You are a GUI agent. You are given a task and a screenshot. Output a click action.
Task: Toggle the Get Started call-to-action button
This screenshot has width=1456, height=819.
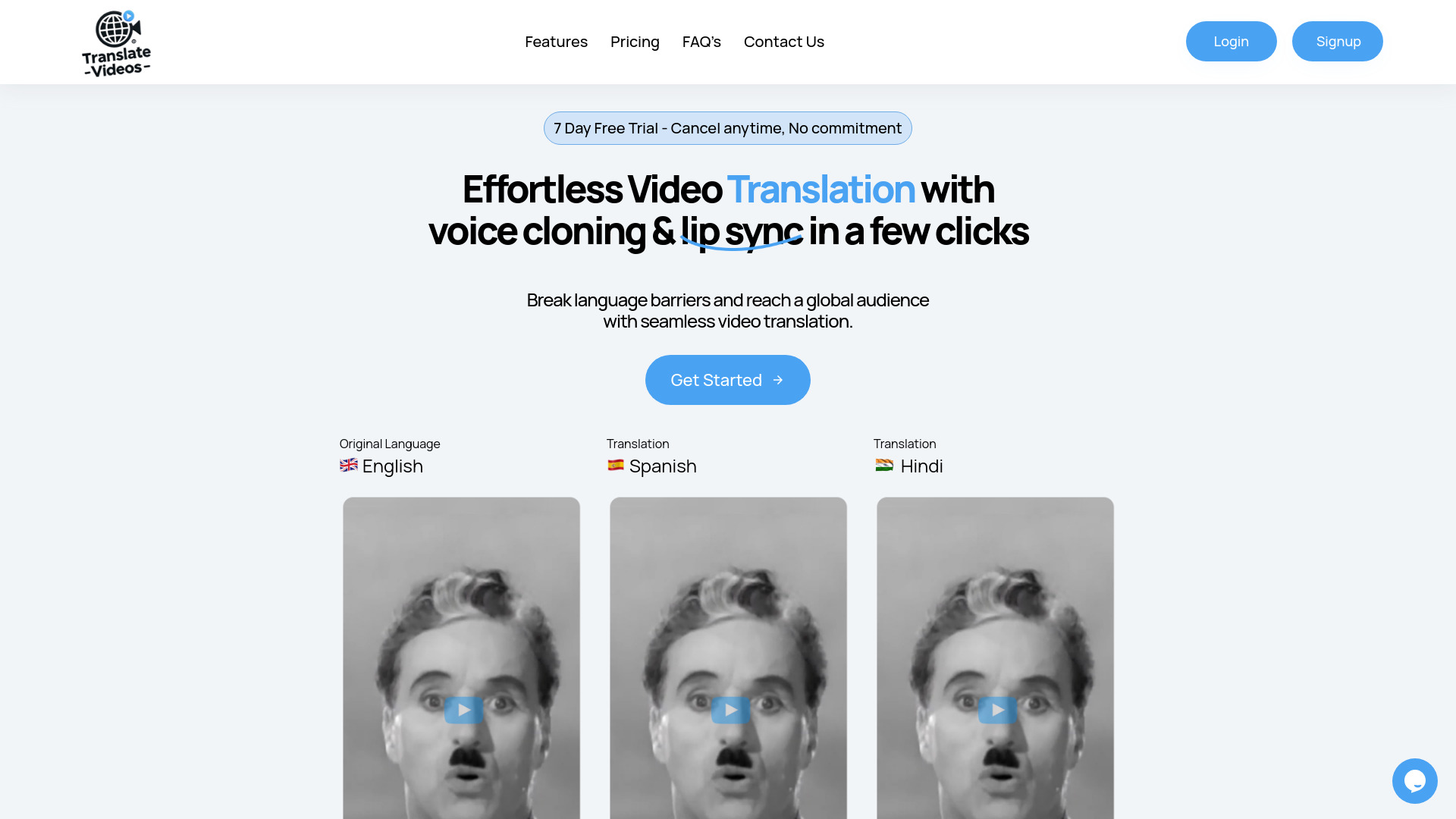click(x=728, y=380)
